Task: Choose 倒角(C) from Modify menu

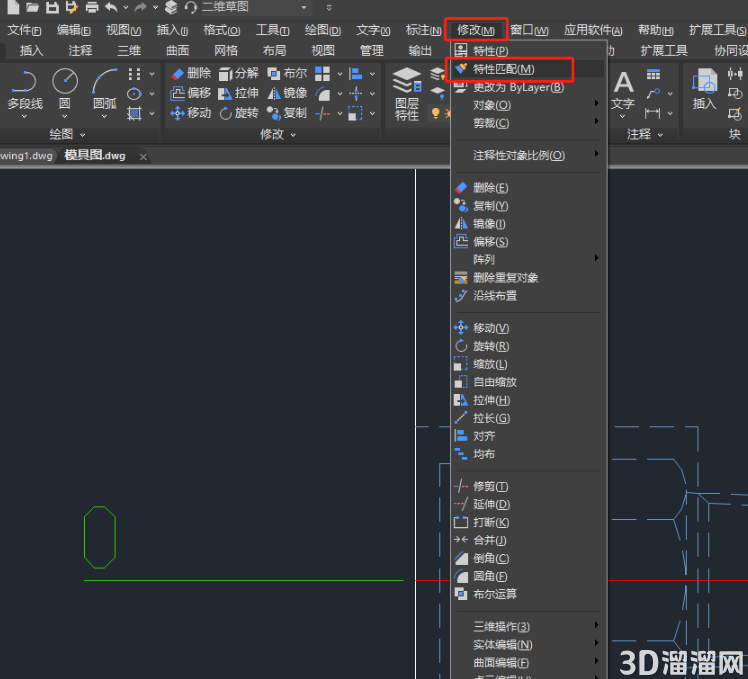Action: click(528, 558)
